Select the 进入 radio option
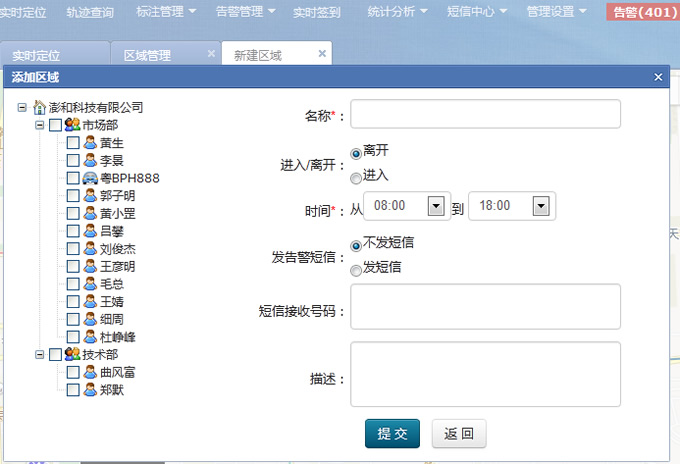Screen dimensions: 680x464 [x=356, y=178]
